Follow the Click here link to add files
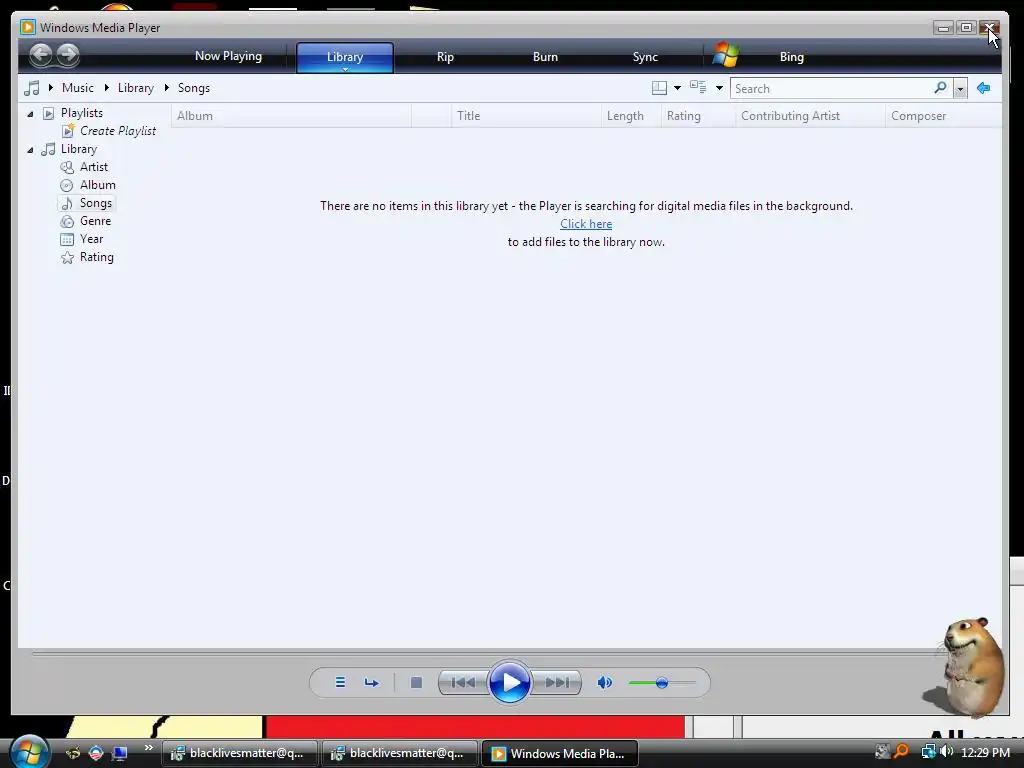The height and width of the screenshot is (768, 1024). [586, 224]
